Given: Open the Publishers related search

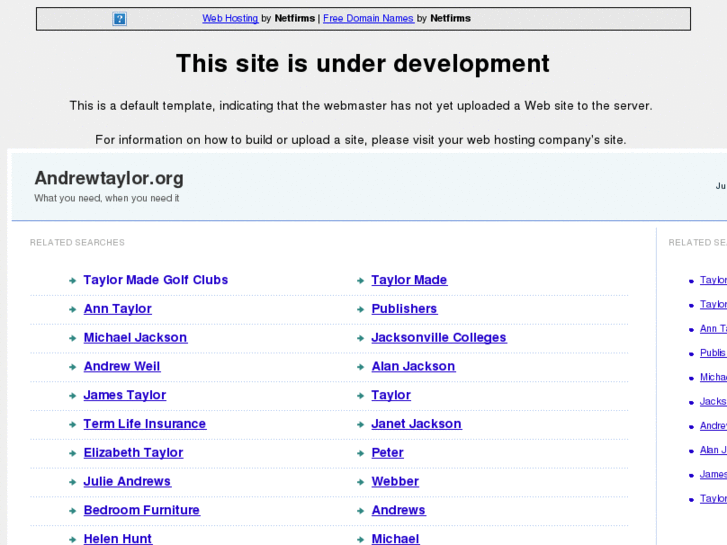Looking at the screenshot, I should coord(404,308).
